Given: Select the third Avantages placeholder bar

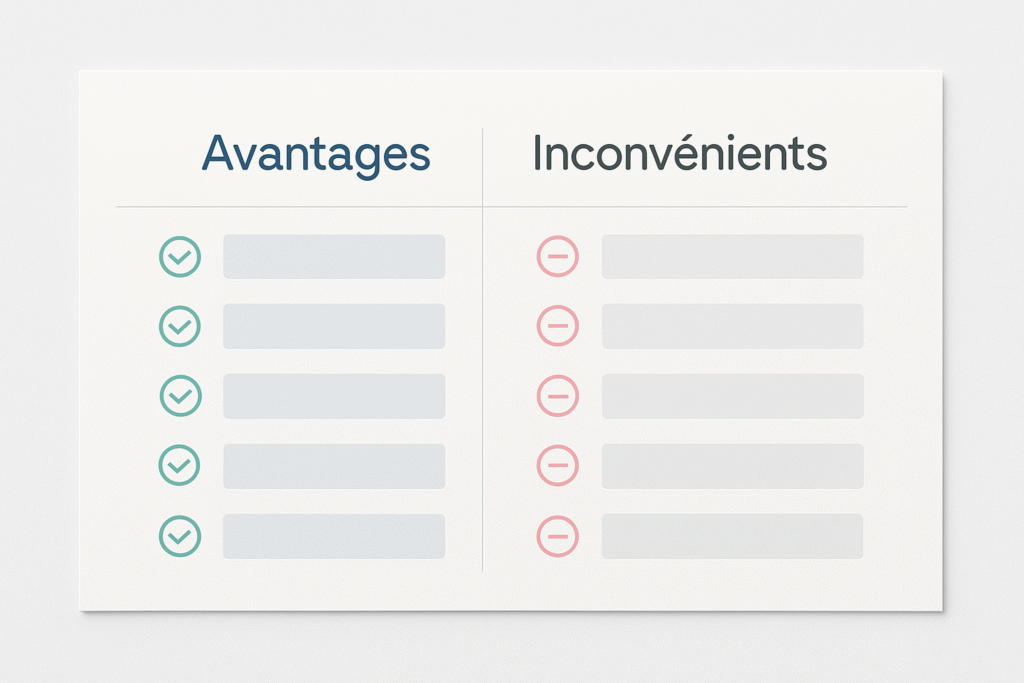Looking at the screenshot, I should (334, 396).
